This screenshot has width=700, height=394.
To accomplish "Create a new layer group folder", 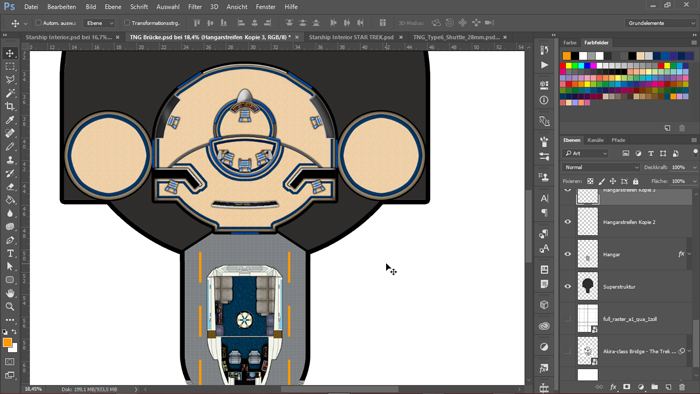I will click(654, 387).
